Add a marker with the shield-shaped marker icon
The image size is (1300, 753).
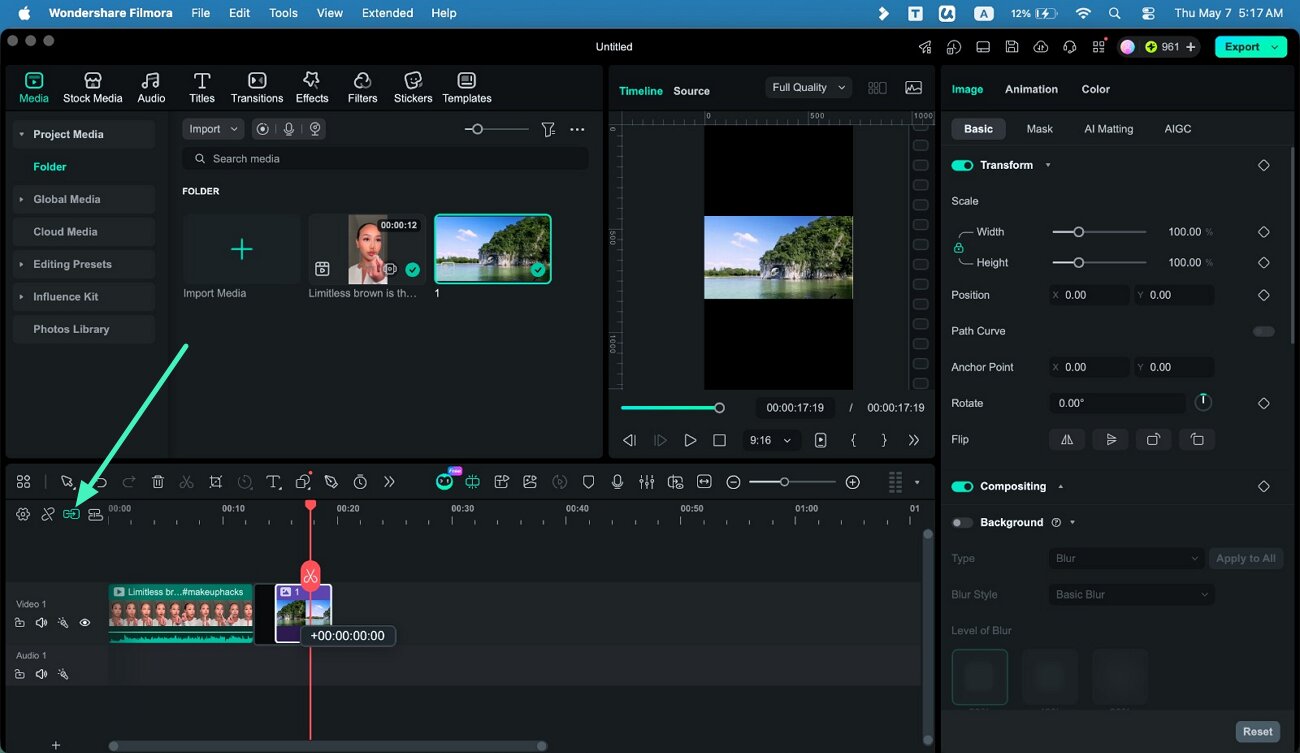(588, 482)
